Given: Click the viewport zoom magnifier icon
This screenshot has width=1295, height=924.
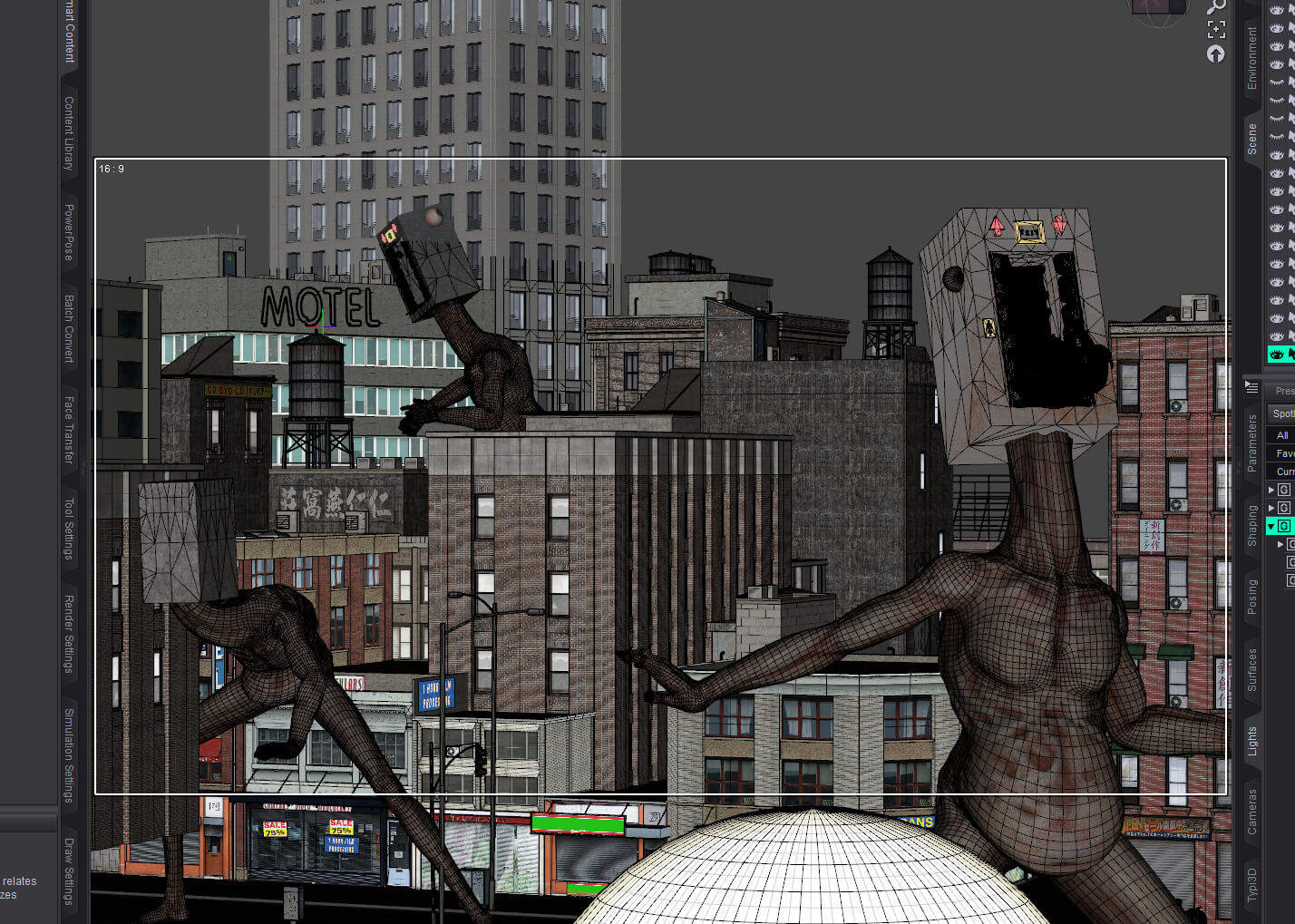Looking at the screenshot, I should (x=1216, y=6).
